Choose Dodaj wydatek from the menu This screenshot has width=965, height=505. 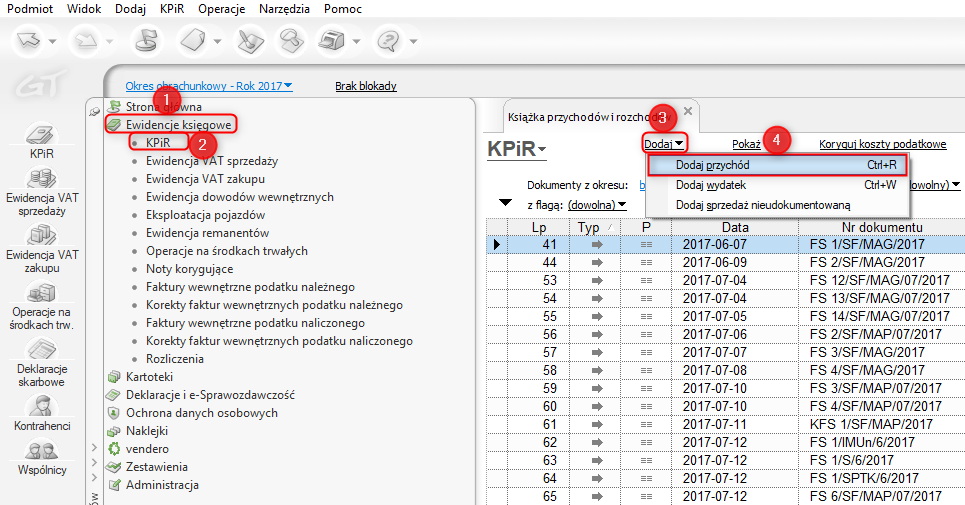778,185
